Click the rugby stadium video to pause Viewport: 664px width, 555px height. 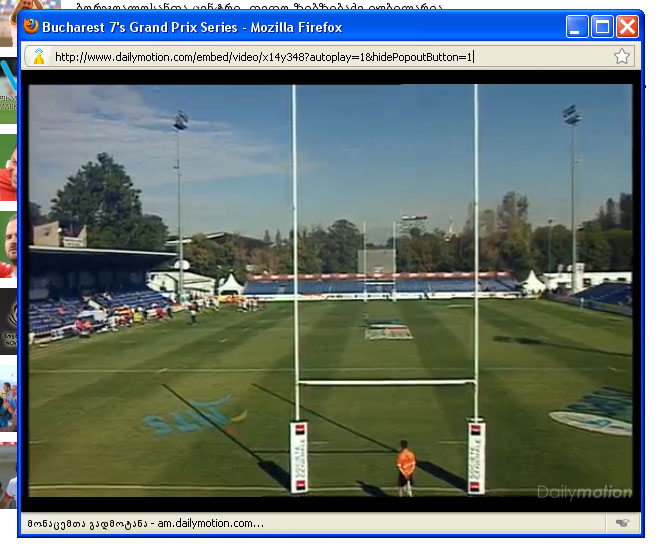[330, 290]
